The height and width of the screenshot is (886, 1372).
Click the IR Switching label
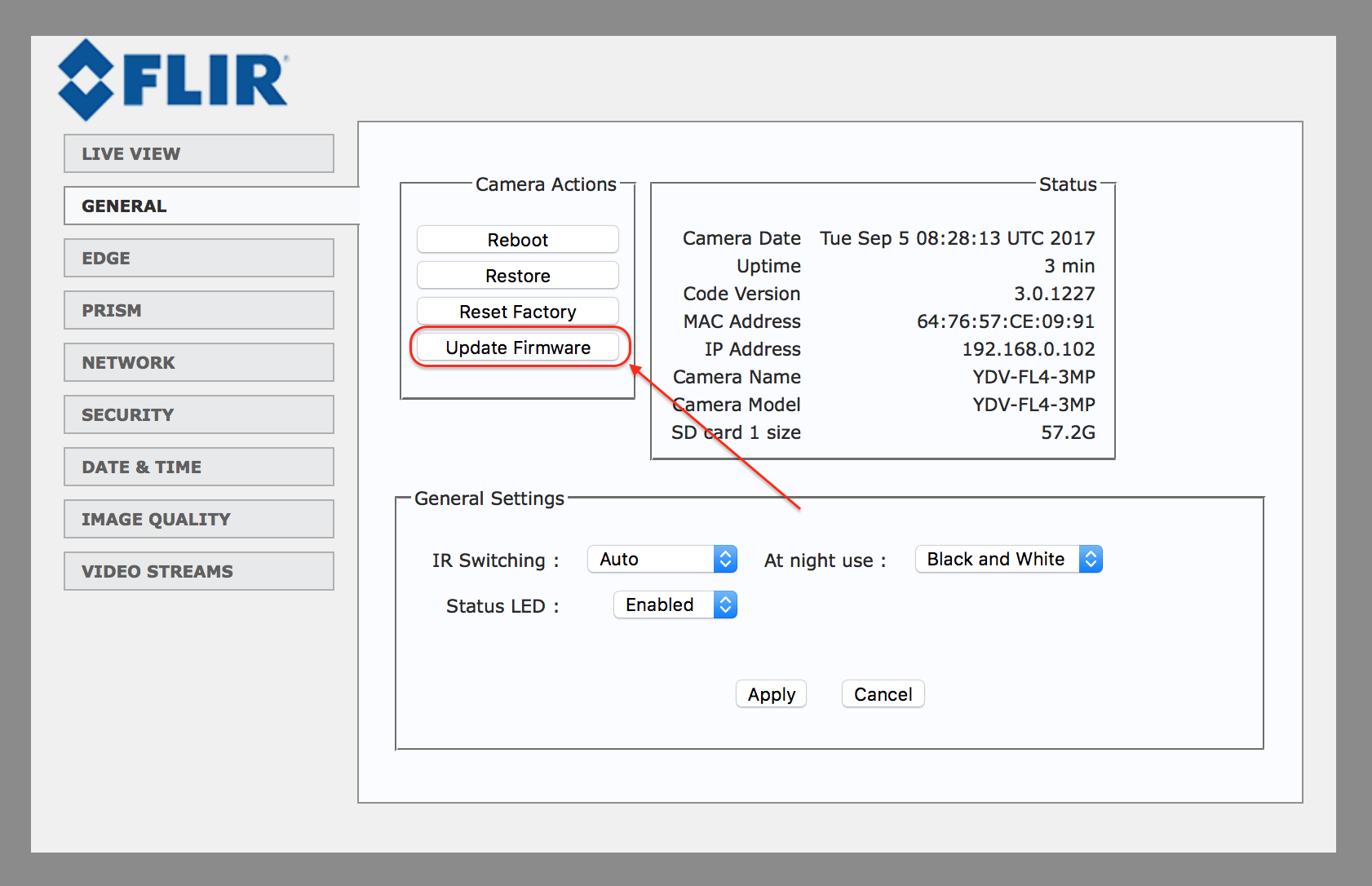pos(495,560)
